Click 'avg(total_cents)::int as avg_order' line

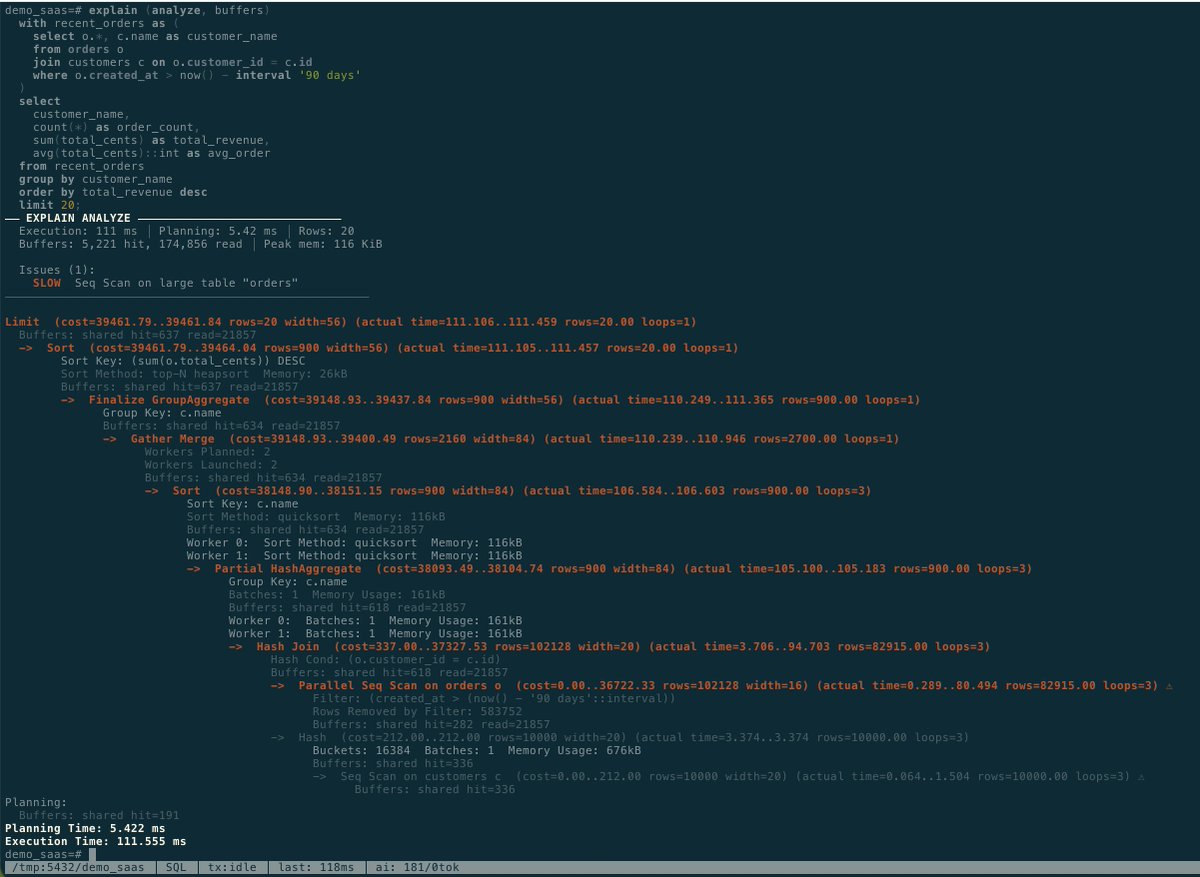(151, 153)
